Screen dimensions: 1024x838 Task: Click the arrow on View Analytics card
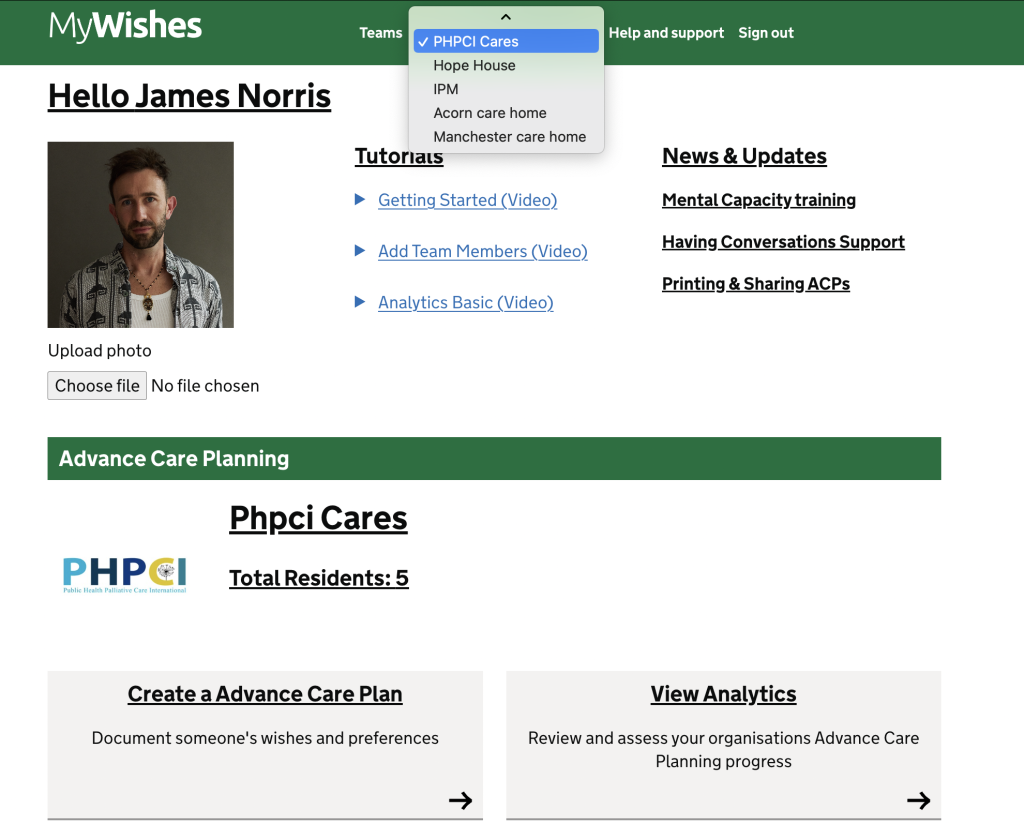[918, 800]
